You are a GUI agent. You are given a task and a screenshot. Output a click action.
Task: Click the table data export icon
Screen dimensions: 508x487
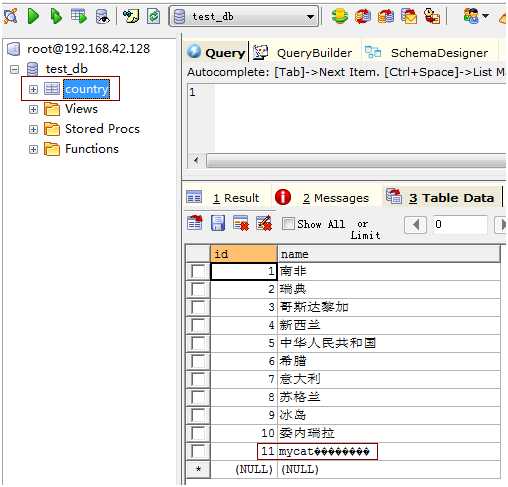pyautogui.click(x=195, y=223)
